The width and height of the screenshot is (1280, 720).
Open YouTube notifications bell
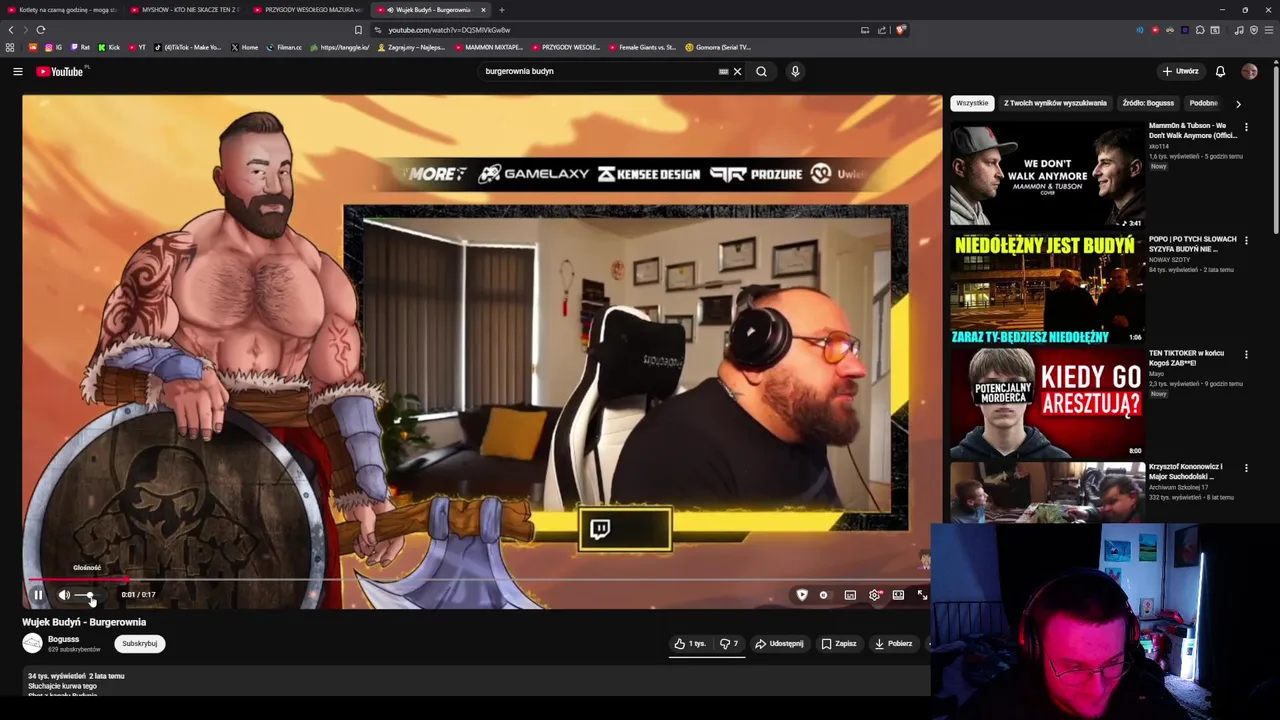1220,71
